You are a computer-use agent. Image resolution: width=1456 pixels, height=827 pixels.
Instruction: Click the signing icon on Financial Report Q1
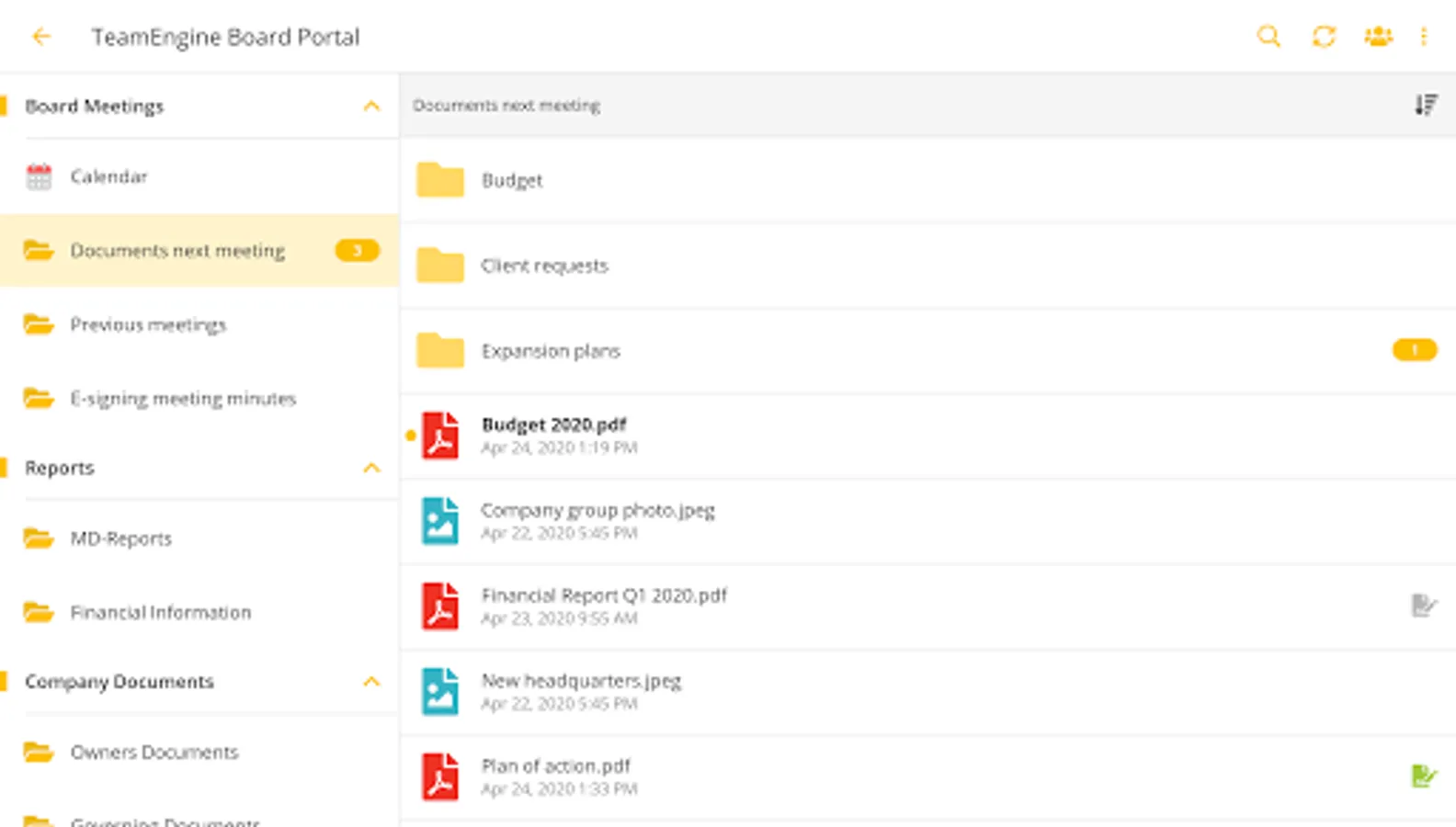click(x=1423, y=606)
